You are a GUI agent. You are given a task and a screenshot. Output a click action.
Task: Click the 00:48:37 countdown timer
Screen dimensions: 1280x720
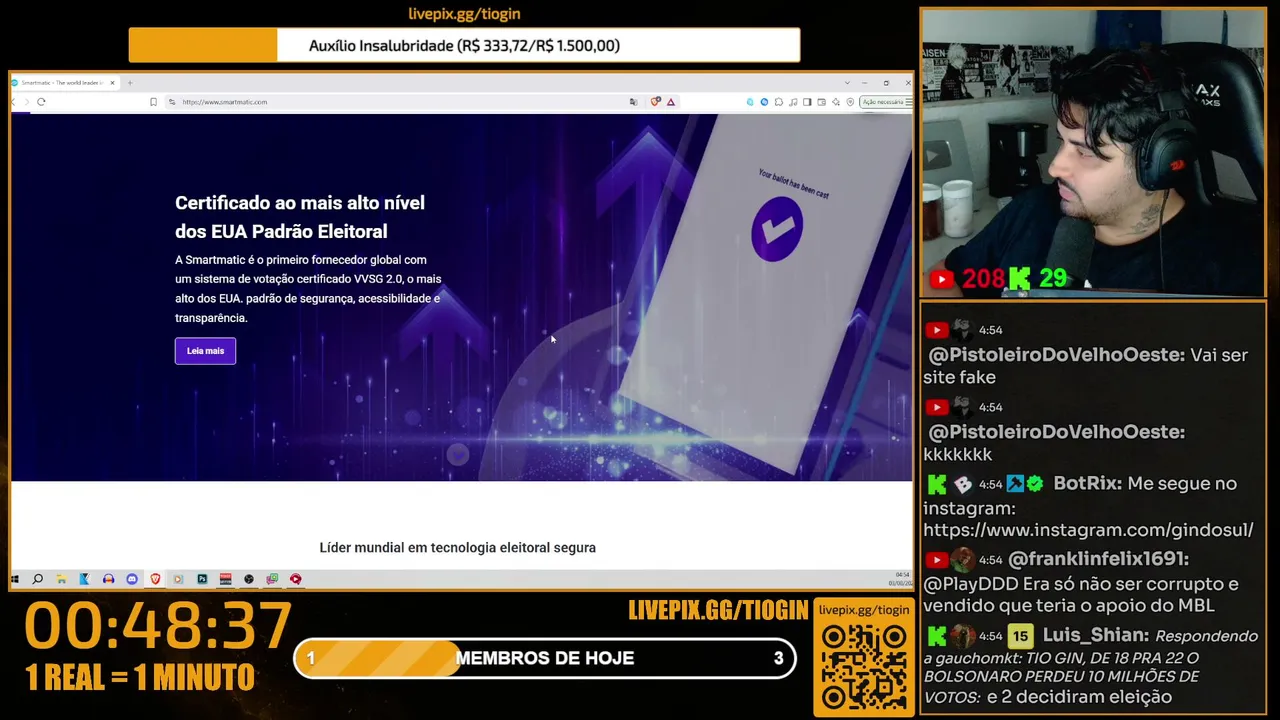point(158,626)
